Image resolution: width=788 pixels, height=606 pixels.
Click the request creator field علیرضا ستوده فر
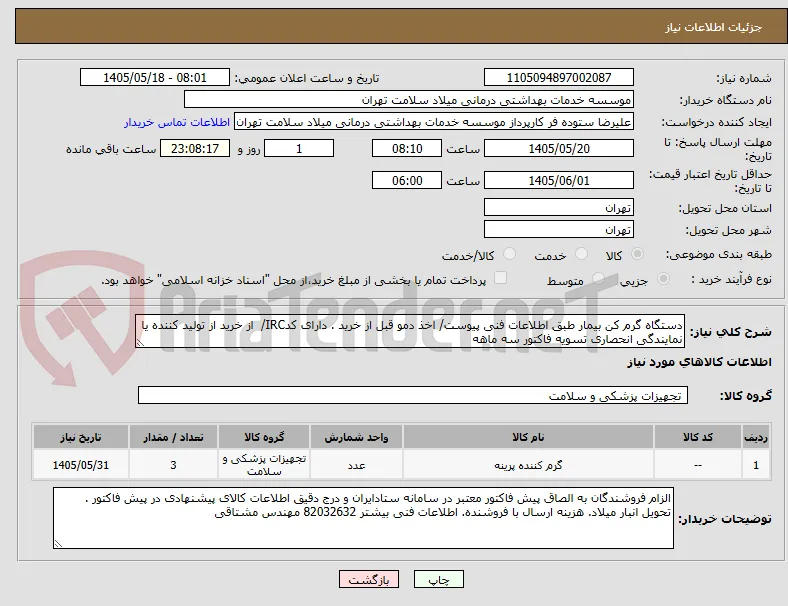click(434, 122)
